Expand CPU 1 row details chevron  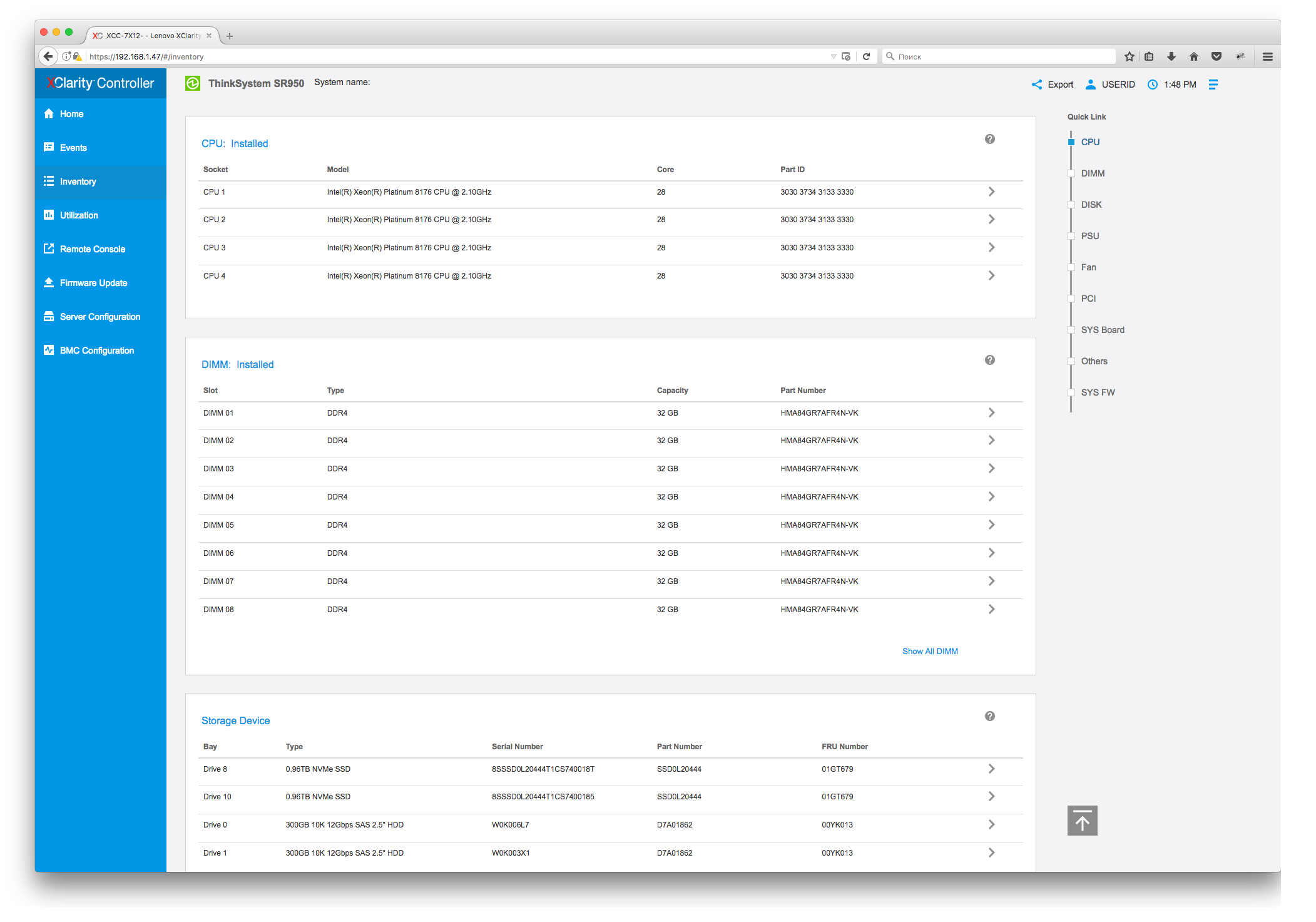tap(991, 192)
